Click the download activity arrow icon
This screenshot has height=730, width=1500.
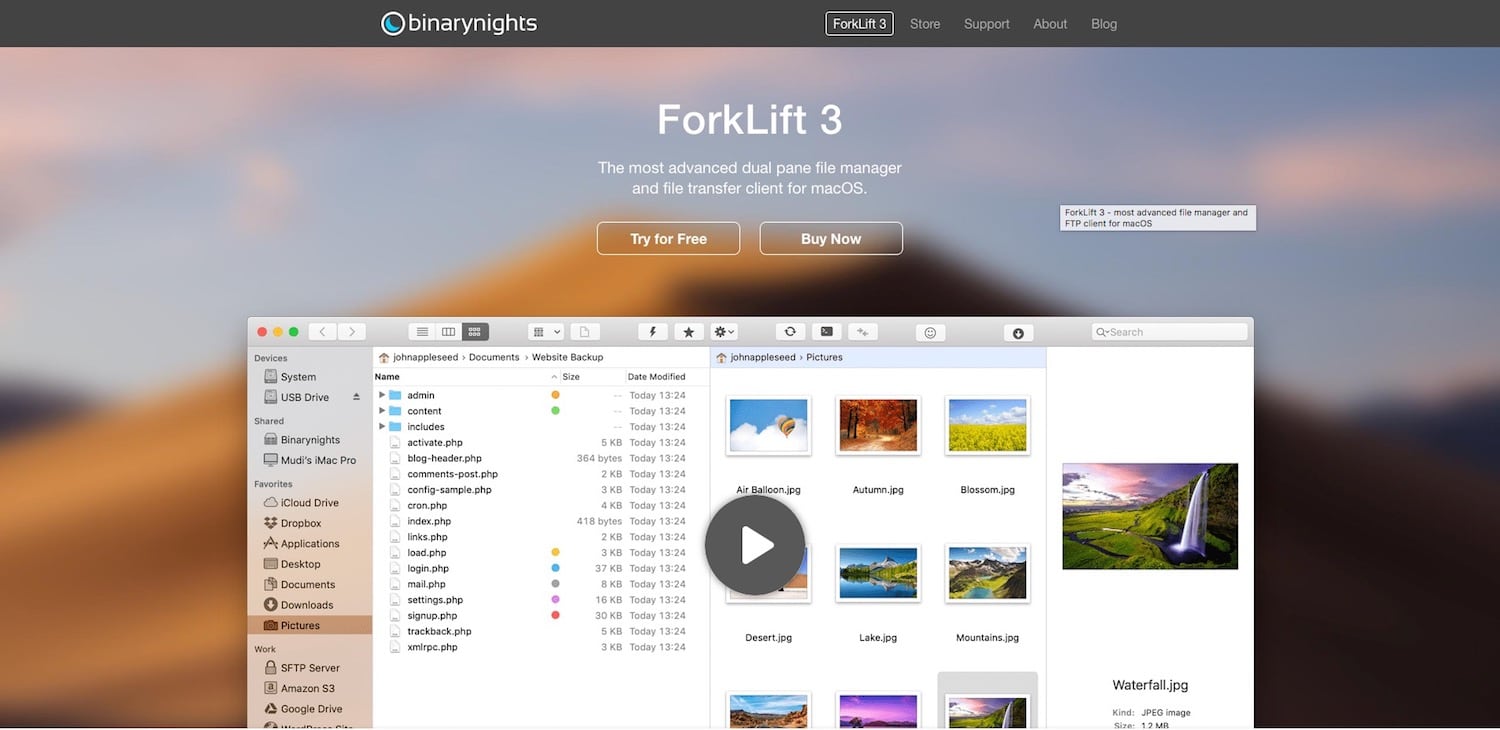pyautogui.click(x=1018, y=333)
